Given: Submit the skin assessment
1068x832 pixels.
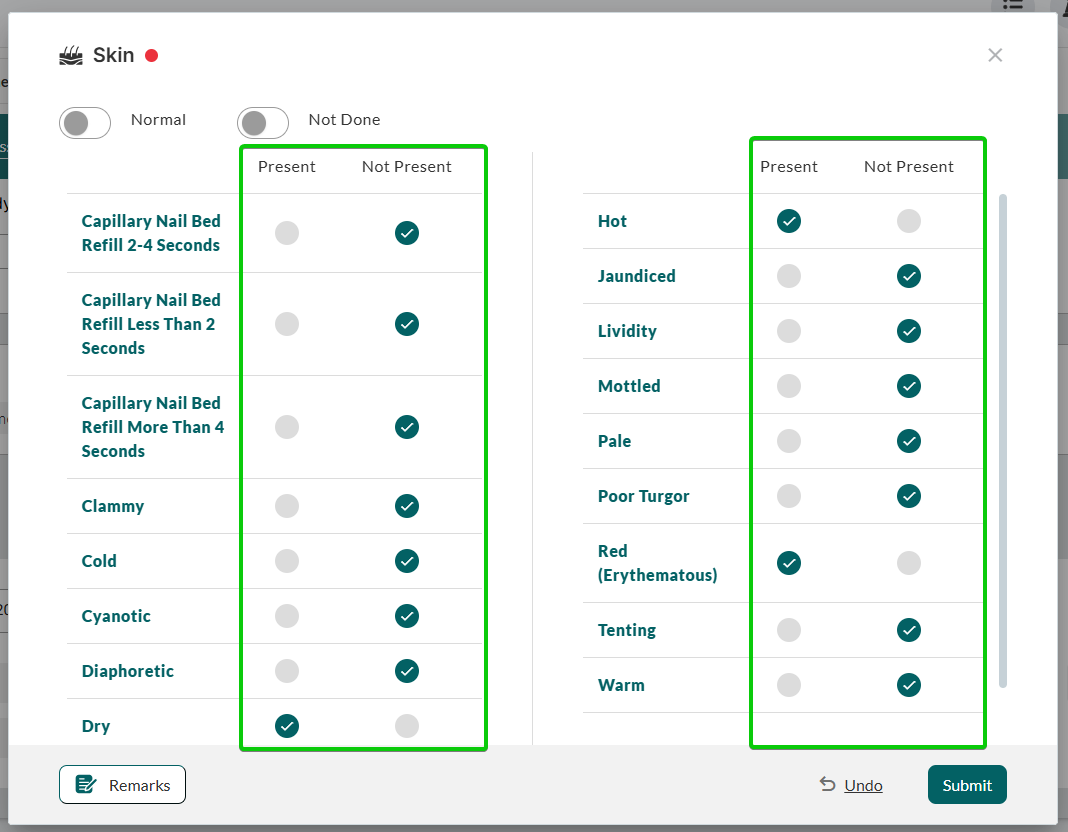Looking at the screenshot, I should pyautogui.click(x=967, y=785).
